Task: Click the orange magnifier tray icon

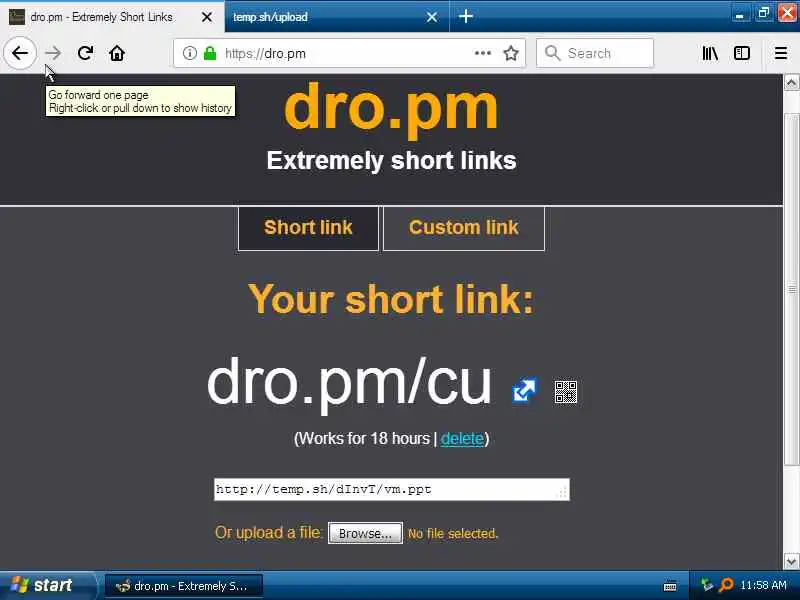Action: (x=726, y=585)
